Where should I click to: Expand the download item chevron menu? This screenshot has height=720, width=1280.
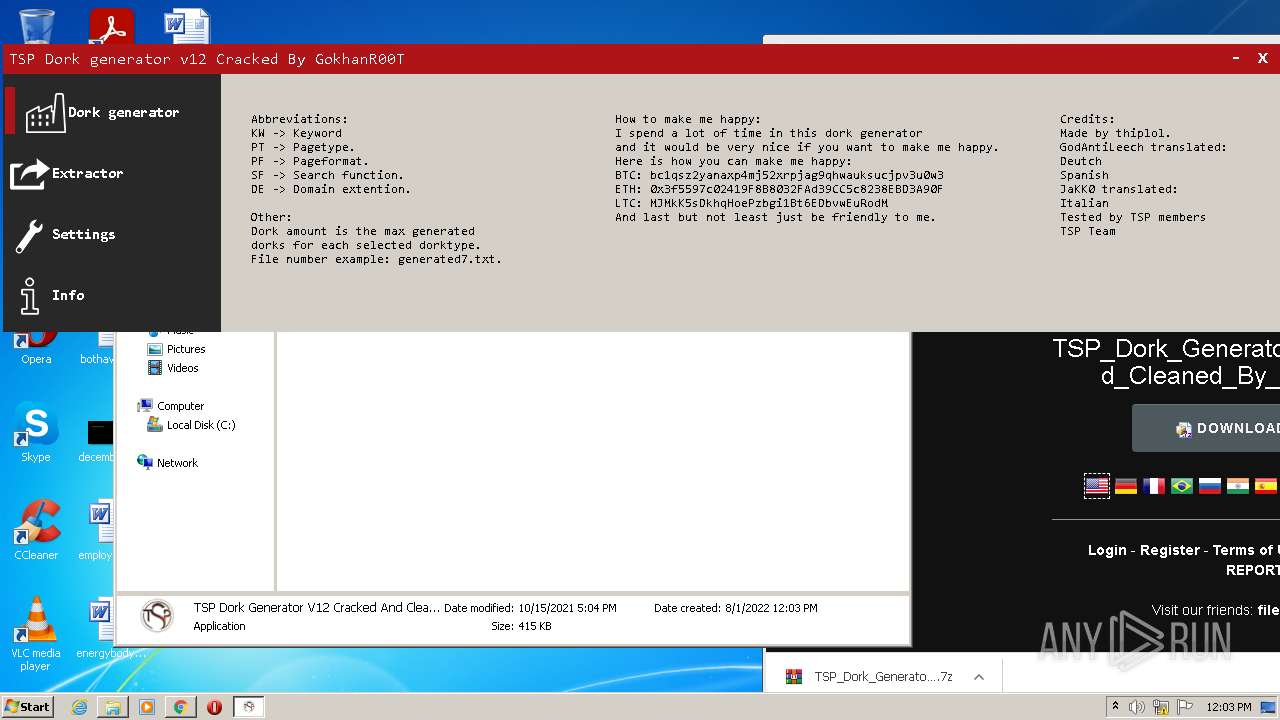click(x=979, y=677)
